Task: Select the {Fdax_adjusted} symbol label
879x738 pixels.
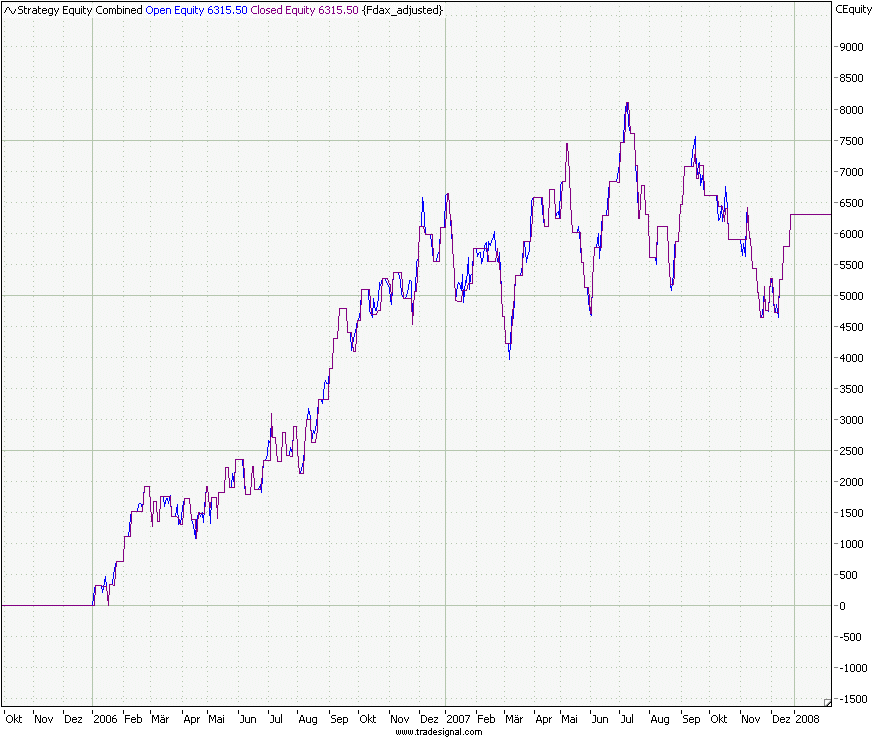Action: 402,10
